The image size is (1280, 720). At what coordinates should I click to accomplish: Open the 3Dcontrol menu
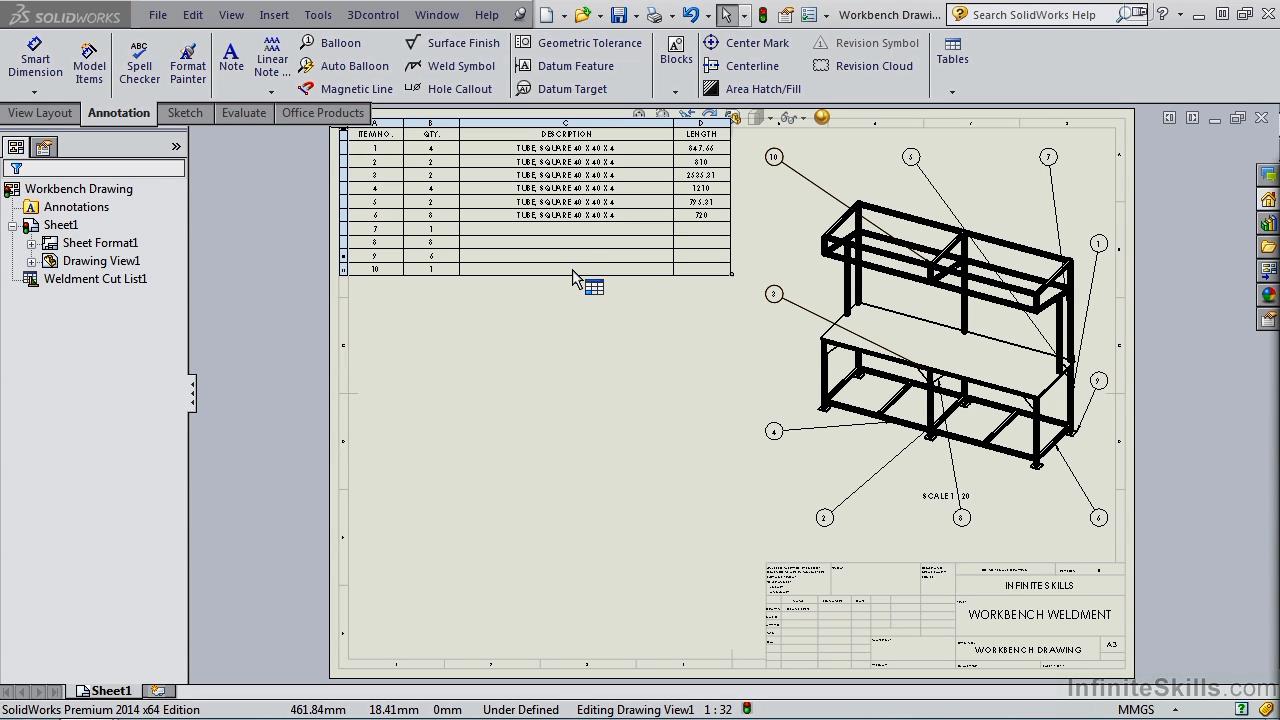[373, 15]
